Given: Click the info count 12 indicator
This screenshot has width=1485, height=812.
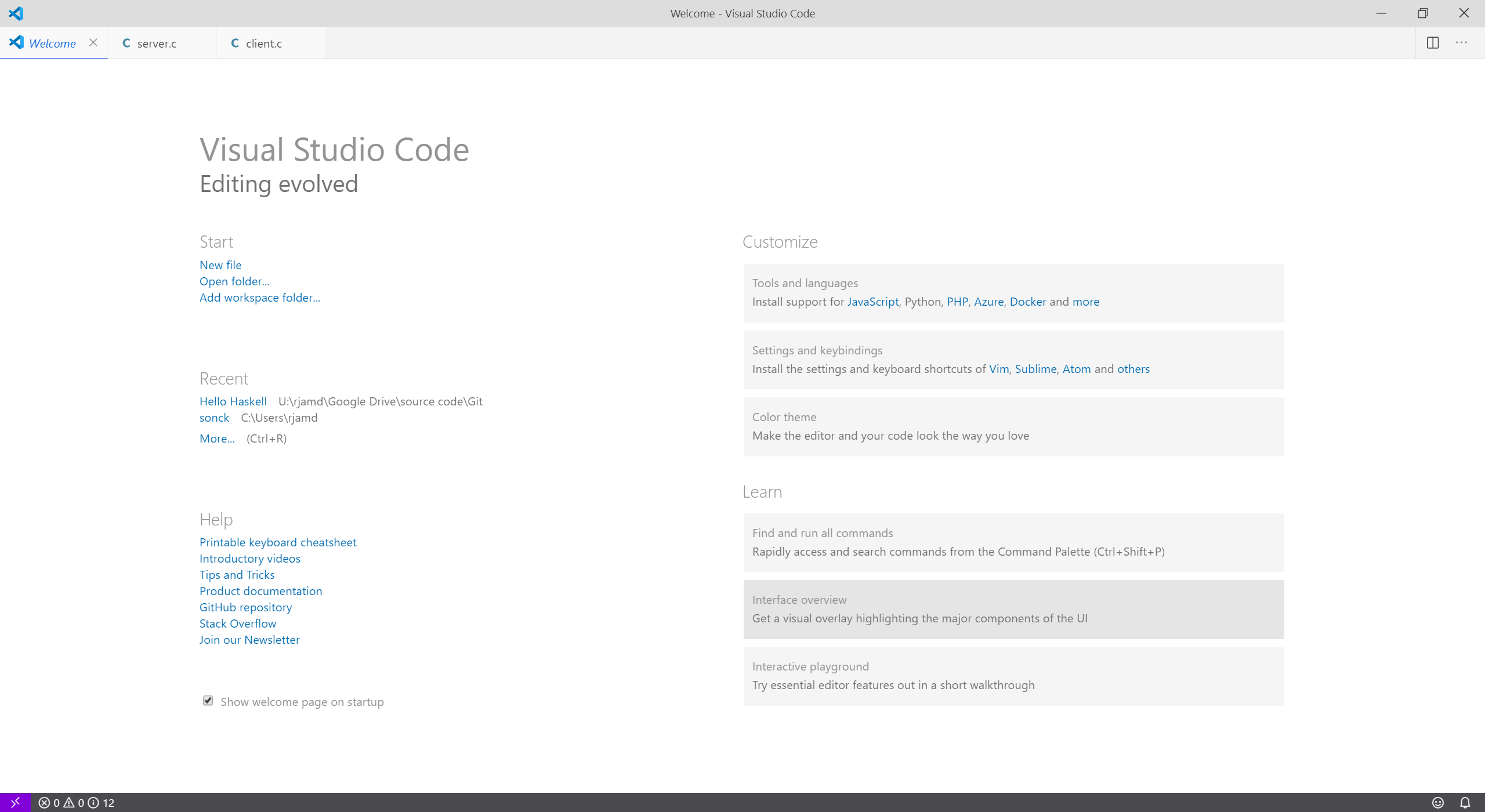Looking at the screenshot, I should pos(102,803).
